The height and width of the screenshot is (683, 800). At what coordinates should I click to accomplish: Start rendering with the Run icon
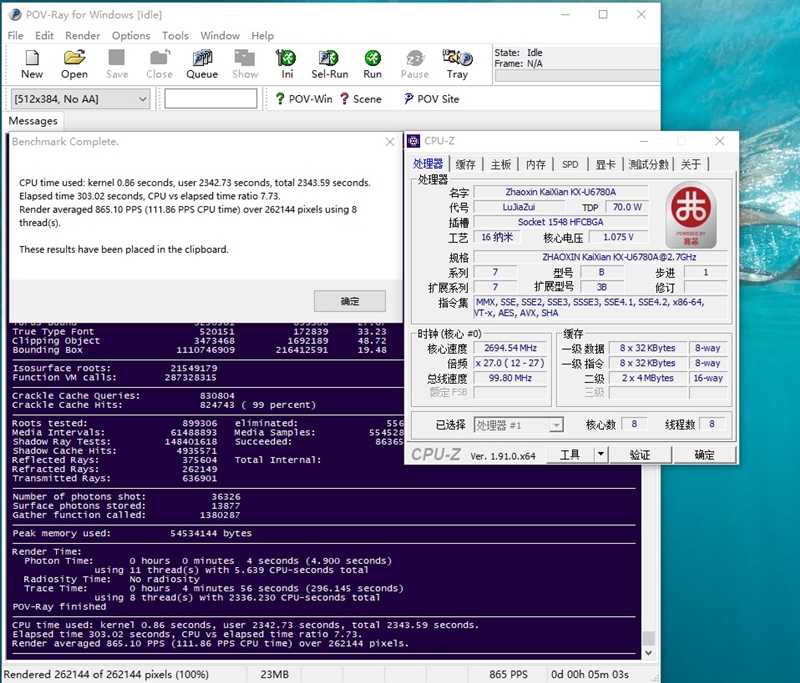tap(373, 62)
